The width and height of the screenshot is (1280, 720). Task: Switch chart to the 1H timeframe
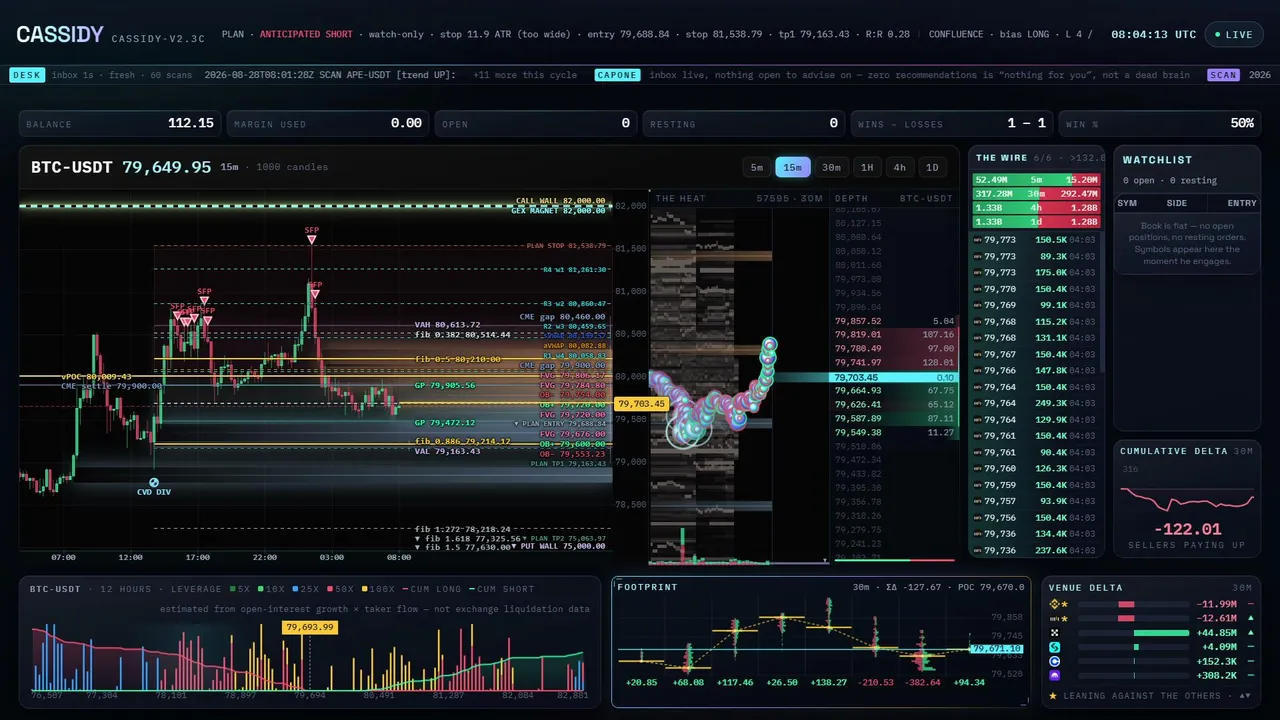867,167
